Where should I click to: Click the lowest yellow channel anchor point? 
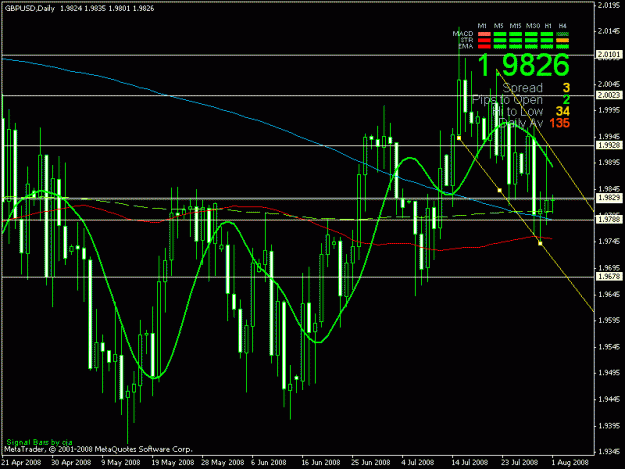point(540,243)
